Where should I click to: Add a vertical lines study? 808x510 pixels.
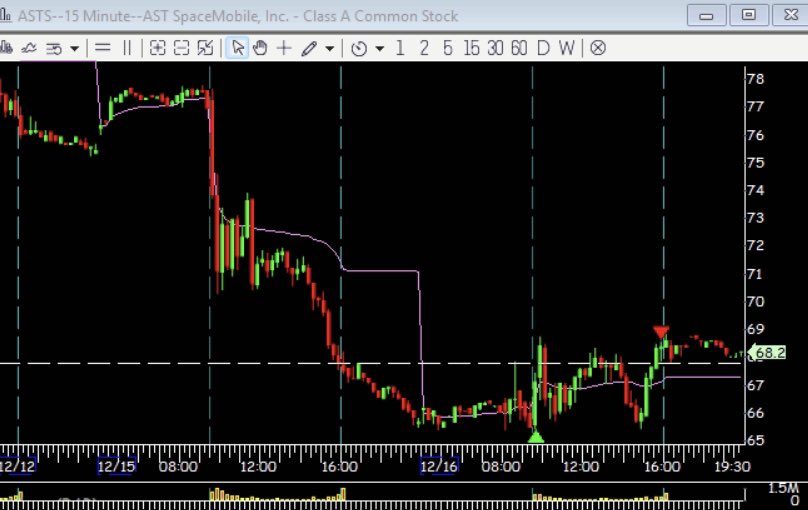(127, 48)
